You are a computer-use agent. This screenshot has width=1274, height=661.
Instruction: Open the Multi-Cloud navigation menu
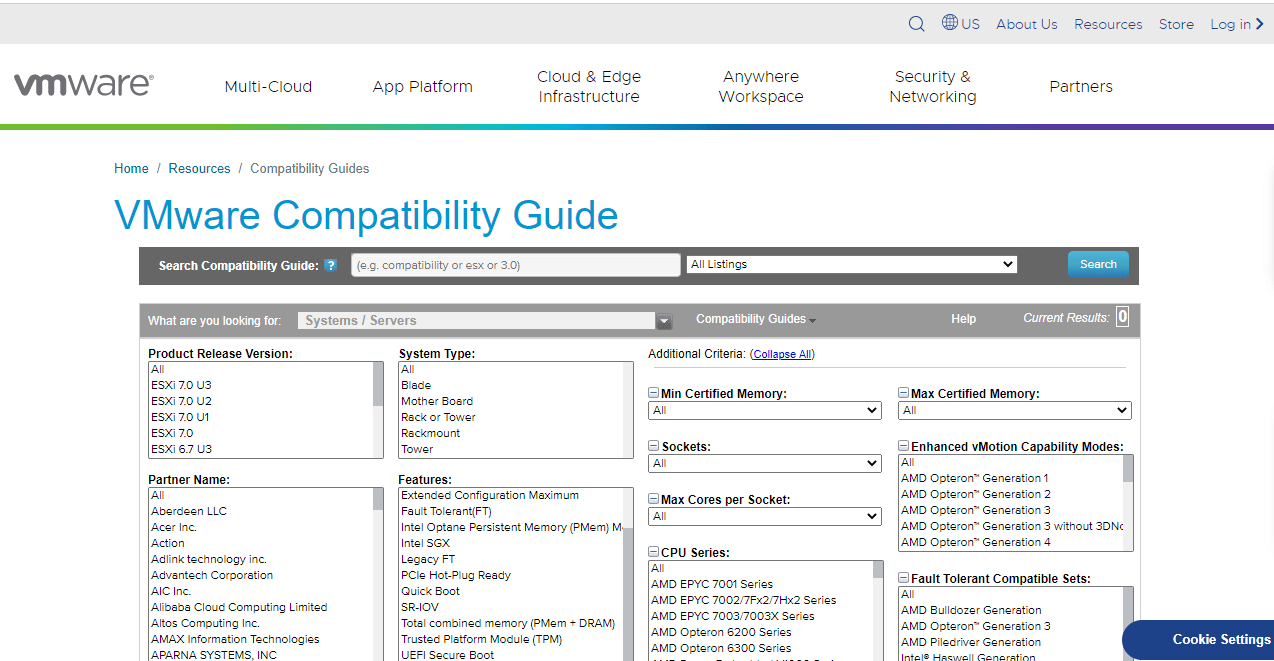[268, 86]
